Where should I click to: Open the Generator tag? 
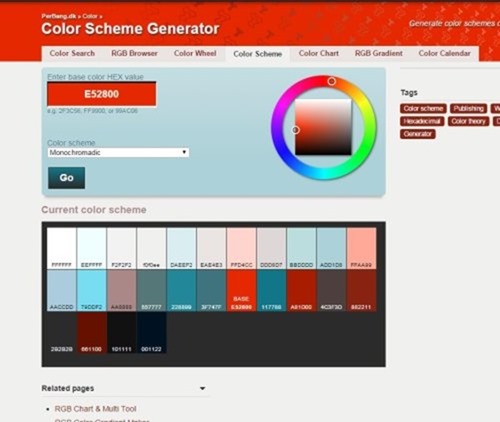[x=418, y=134]
